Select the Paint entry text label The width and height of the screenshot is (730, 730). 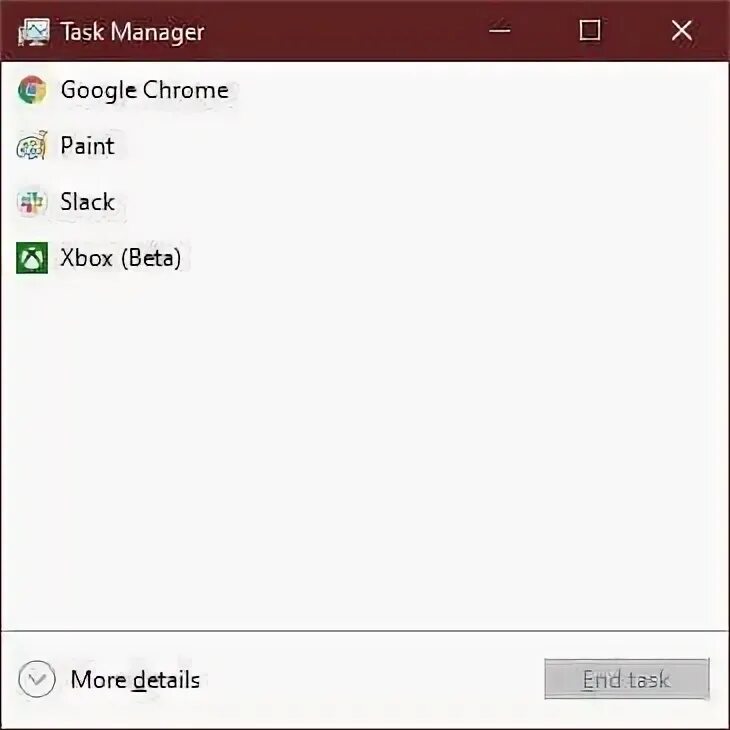[87, 147]
